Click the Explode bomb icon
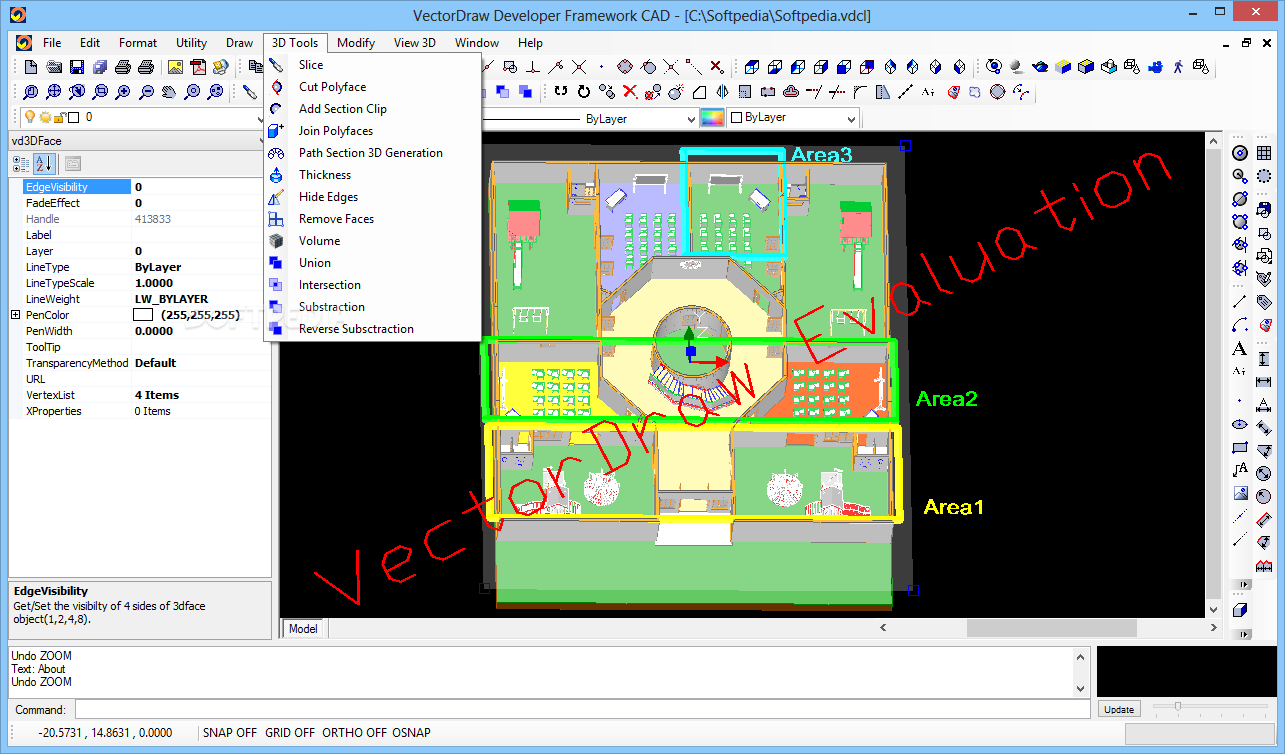The image size is (1285, 754). [675, 92]
